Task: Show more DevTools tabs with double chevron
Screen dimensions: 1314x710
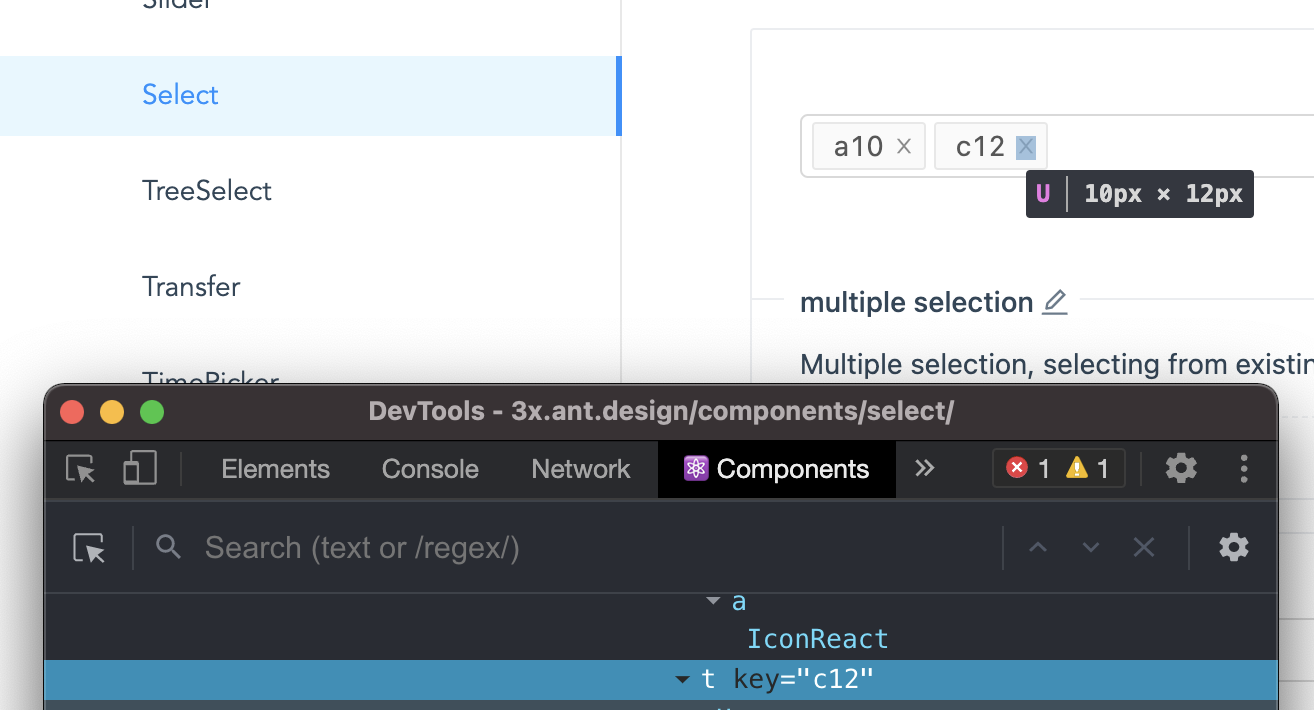Action: (x=925, y=468)
